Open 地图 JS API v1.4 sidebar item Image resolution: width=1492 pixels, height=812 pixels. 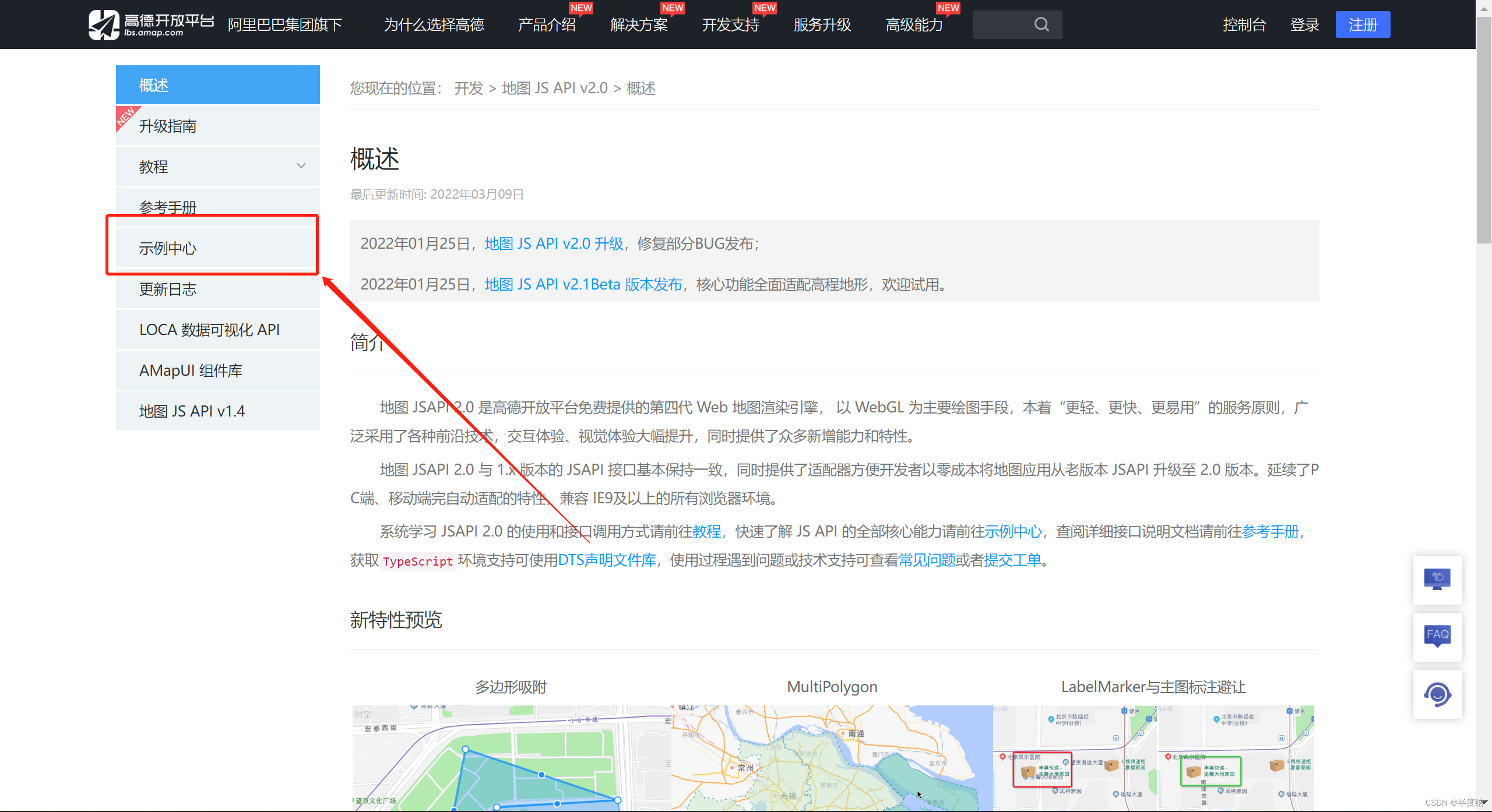click(x=218, y=411)
